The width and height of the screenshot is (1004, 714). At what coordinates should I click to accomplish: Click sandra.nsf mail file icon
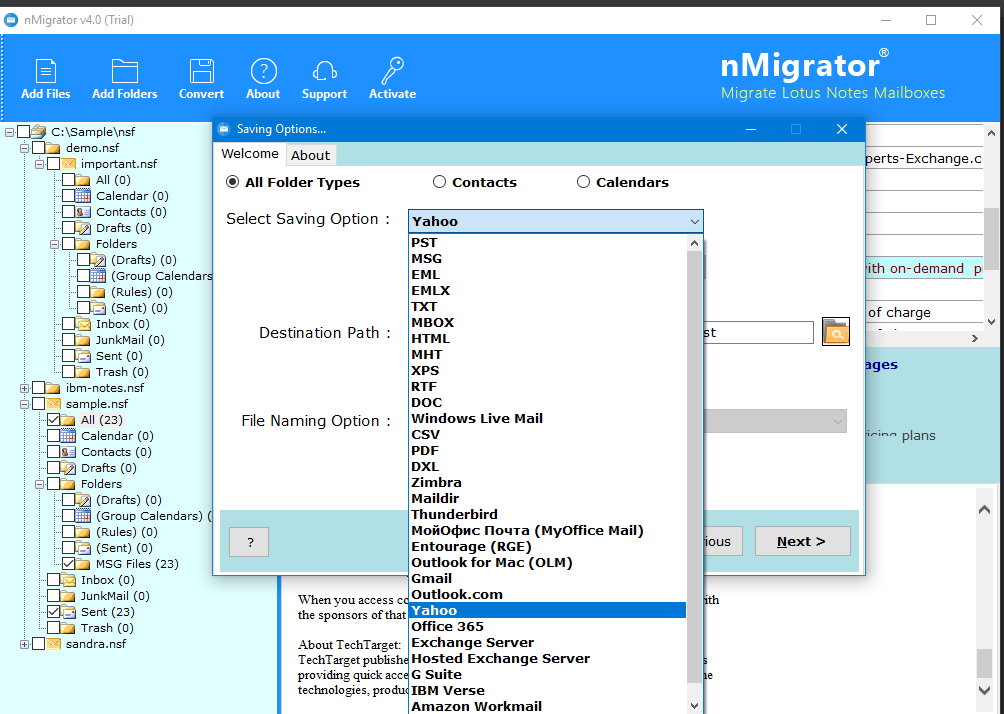(x=54, y=644)
